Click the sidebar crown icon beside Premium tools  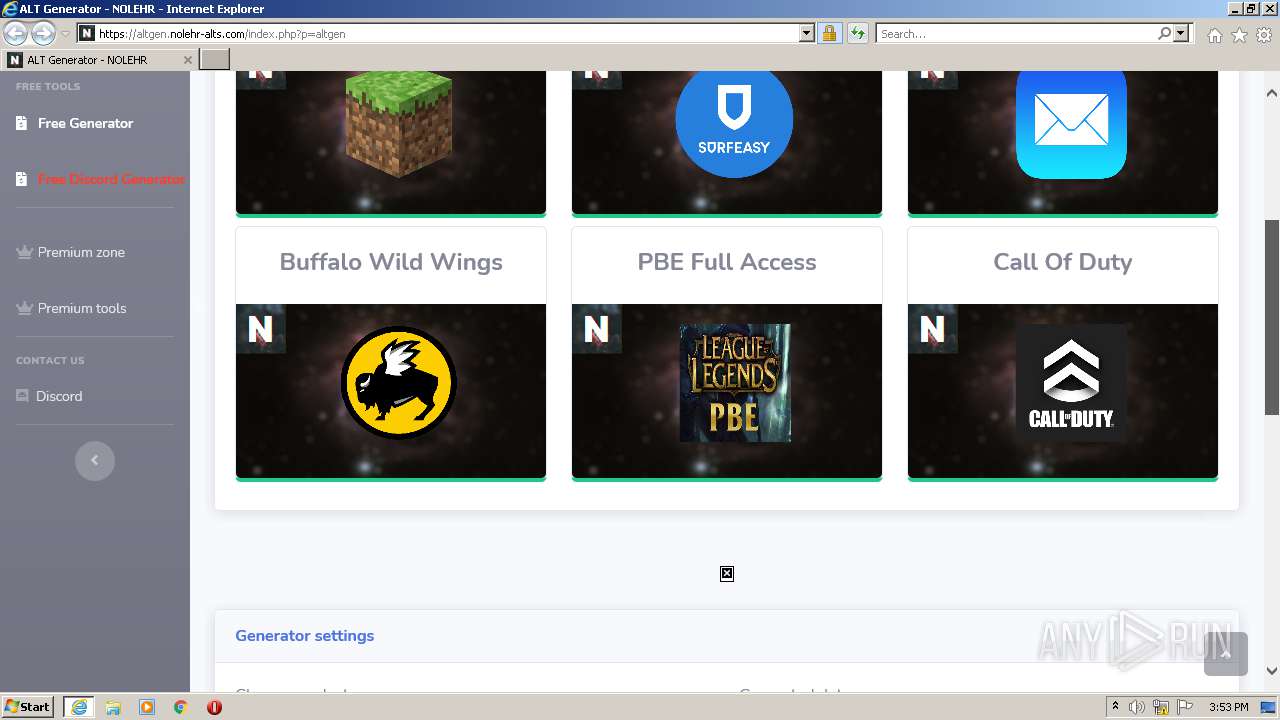(x=24, y=308)
